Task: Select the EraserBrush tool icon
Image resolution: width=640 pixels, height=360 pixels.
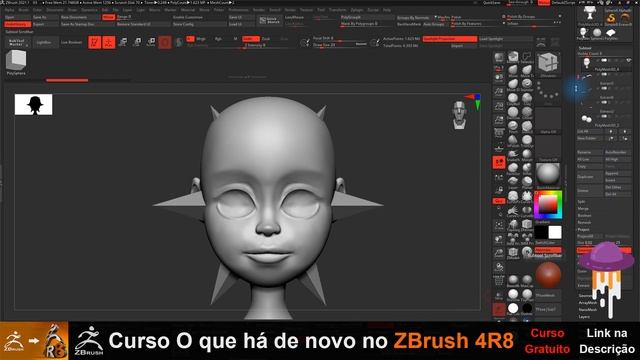Action: pyautogui.click(x=625, y=18)
